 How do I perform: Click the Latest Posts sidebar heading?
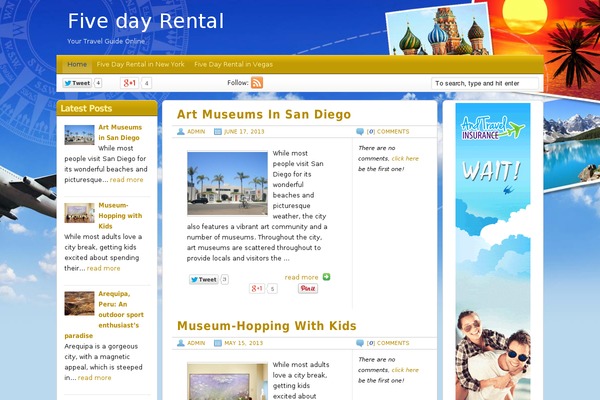[86, 108]
